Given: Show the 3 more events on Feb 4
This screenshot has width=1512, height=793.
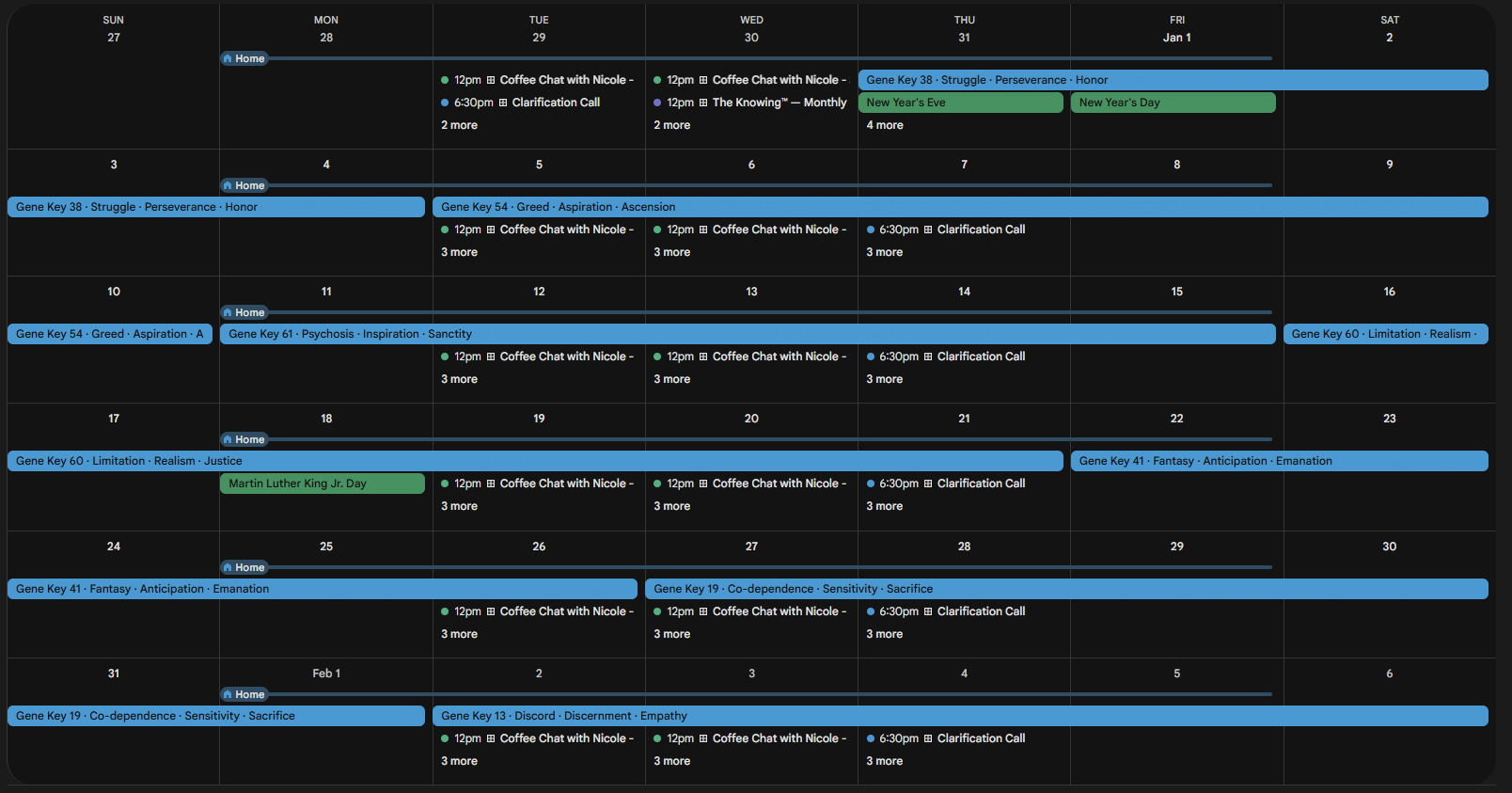Looking at the screenshot, I should coord(885,761).
